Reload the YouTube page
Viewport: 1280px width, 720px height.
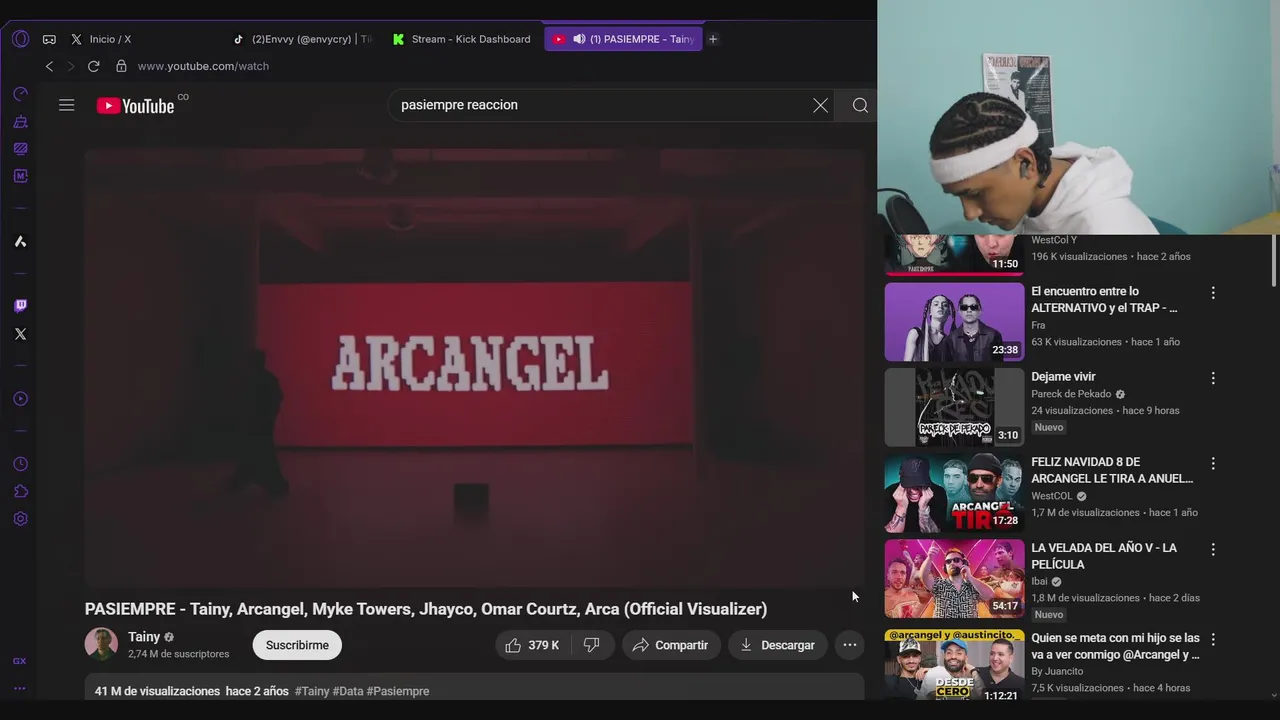[x=93, y=66]
